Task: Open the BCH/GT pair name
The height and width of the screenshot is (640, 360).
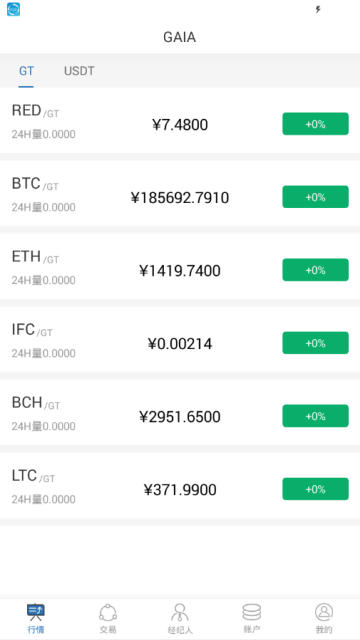Action: pos(36,403)
